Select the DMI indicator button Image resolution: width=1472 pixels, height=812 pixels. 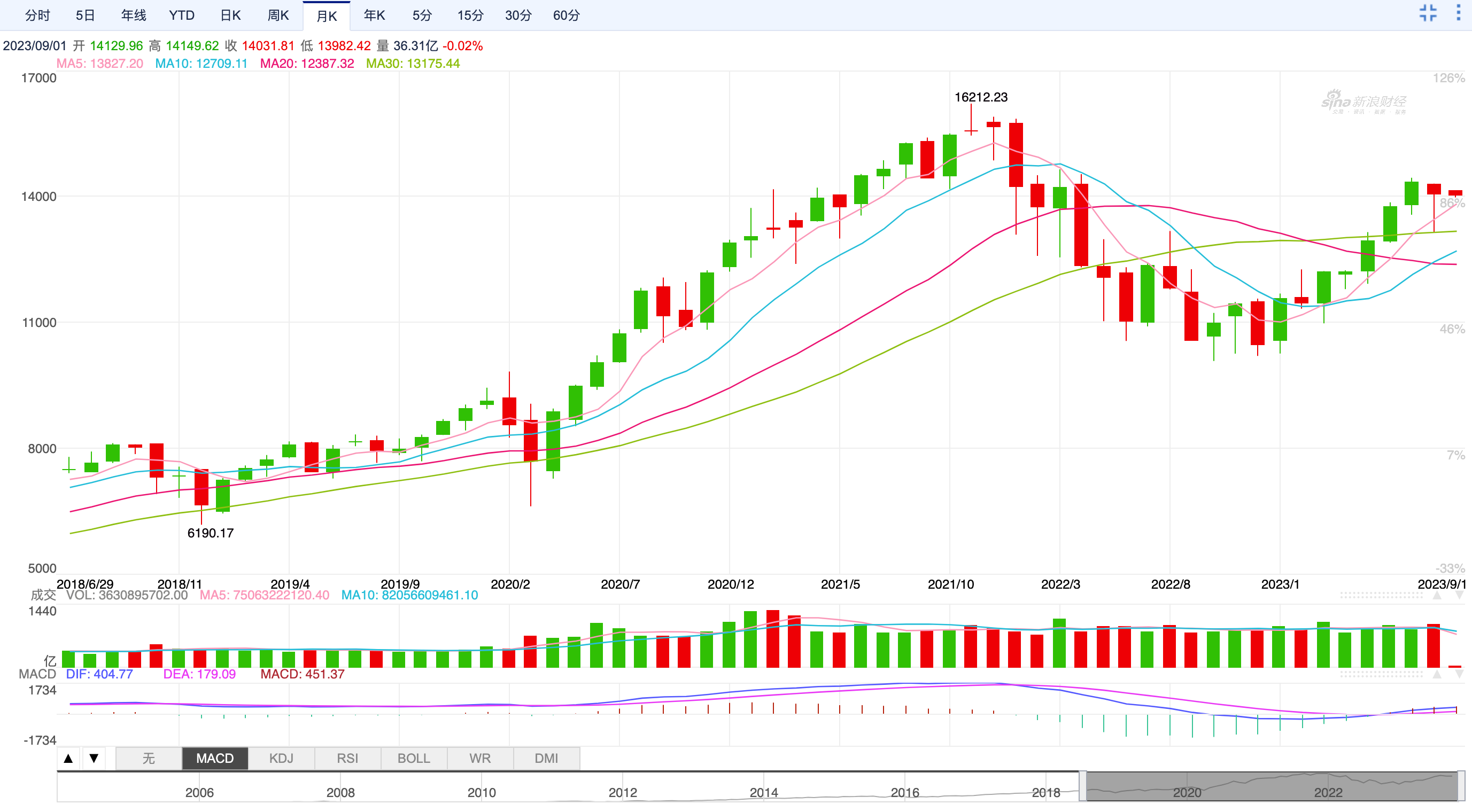click(546, 759)
